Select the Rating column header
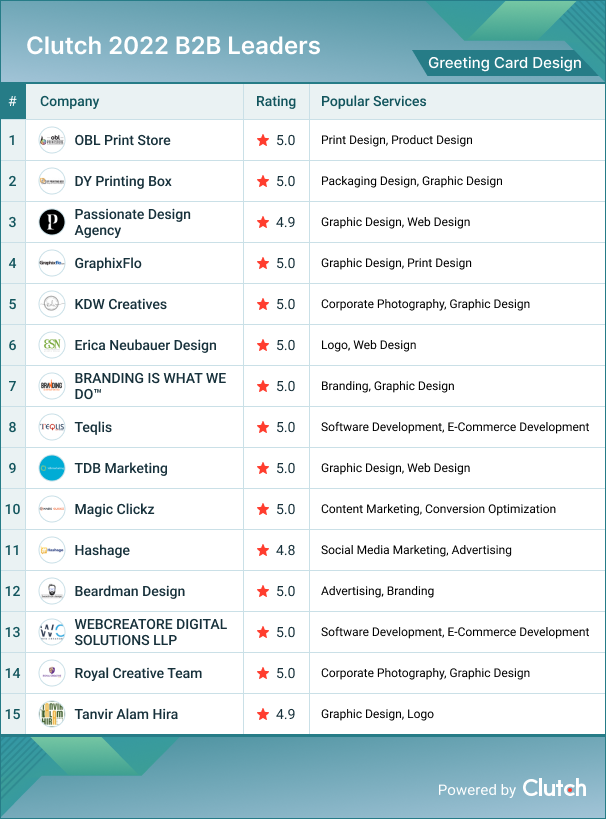This screenshot has width=606, height=819. tap(276, 101)
